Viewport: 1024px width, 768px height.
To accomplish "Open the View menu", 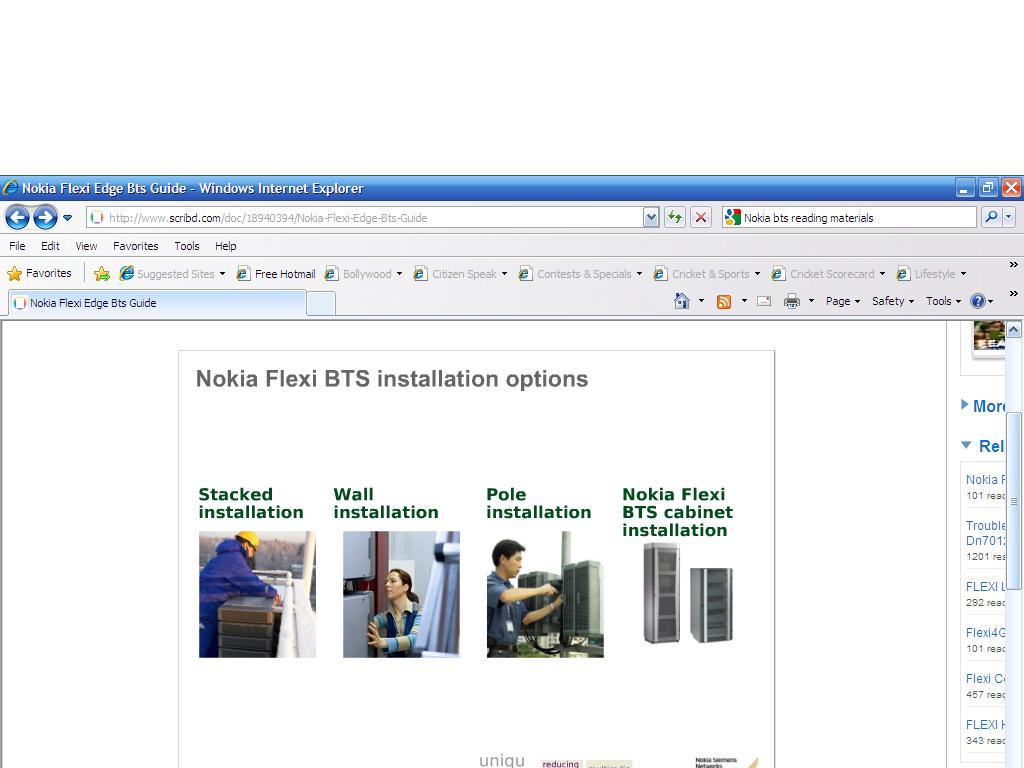I will tap(86, 246).
